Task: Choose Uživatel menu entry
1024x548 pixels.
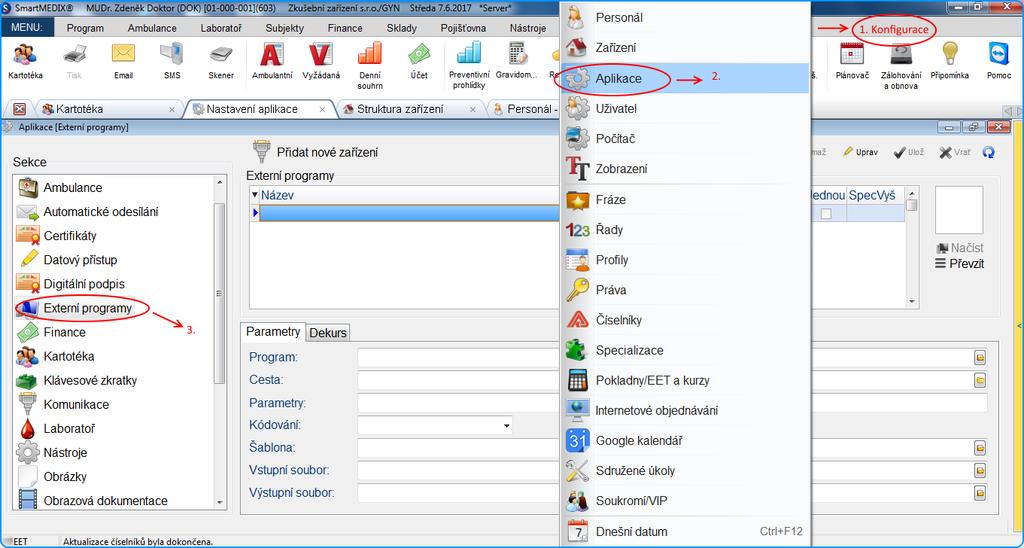Action: (x=686, y=108)
